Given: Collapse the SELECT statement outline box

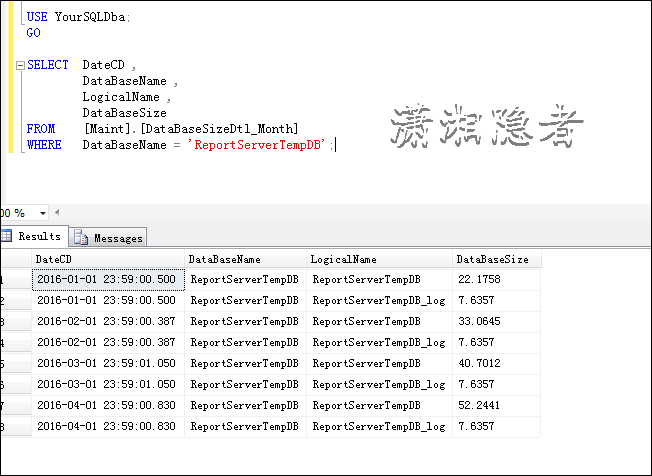Looking at the screenshot, I should click(20, 65).
